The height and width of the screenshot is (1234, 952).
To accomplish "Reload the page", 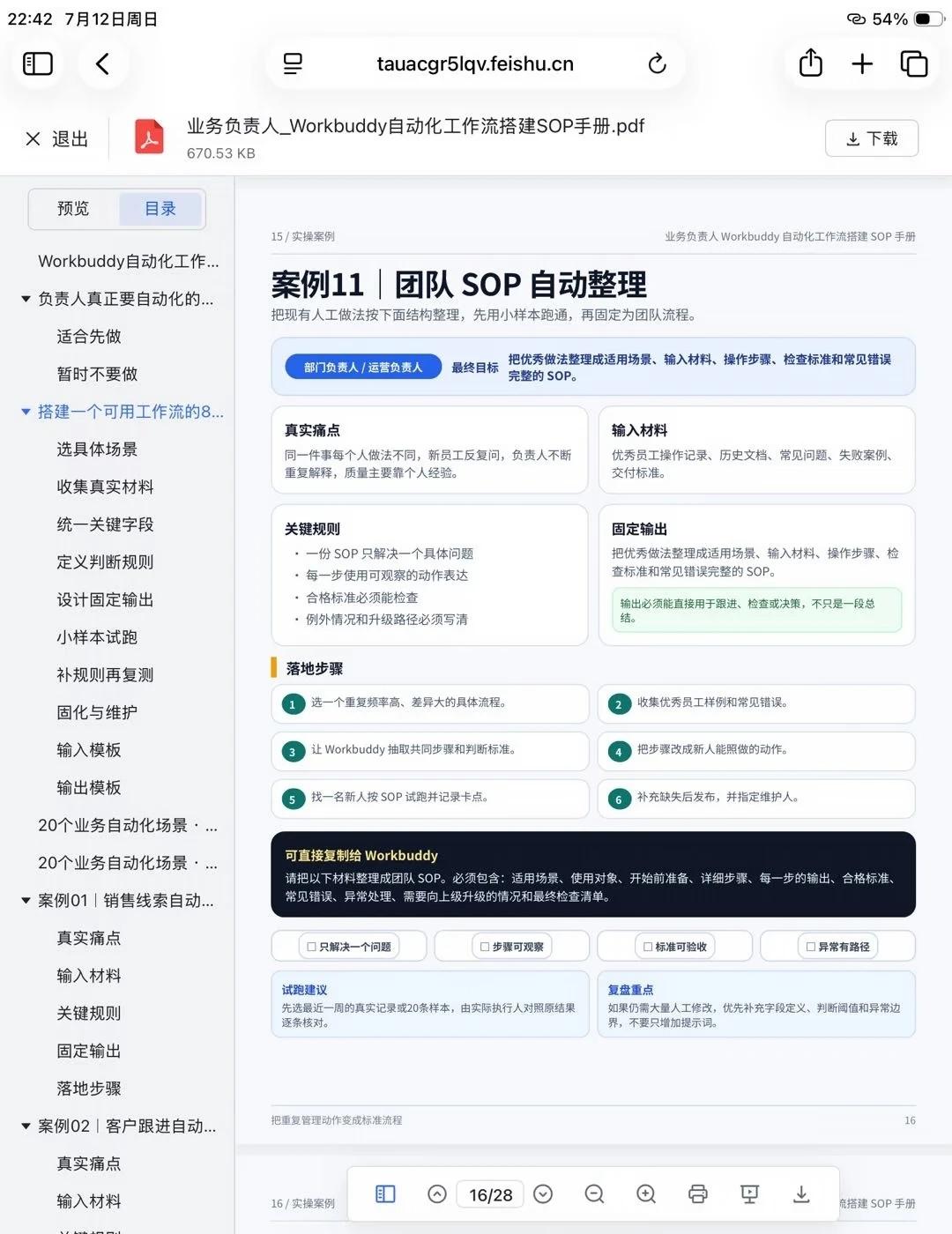I will pos(657,63).
